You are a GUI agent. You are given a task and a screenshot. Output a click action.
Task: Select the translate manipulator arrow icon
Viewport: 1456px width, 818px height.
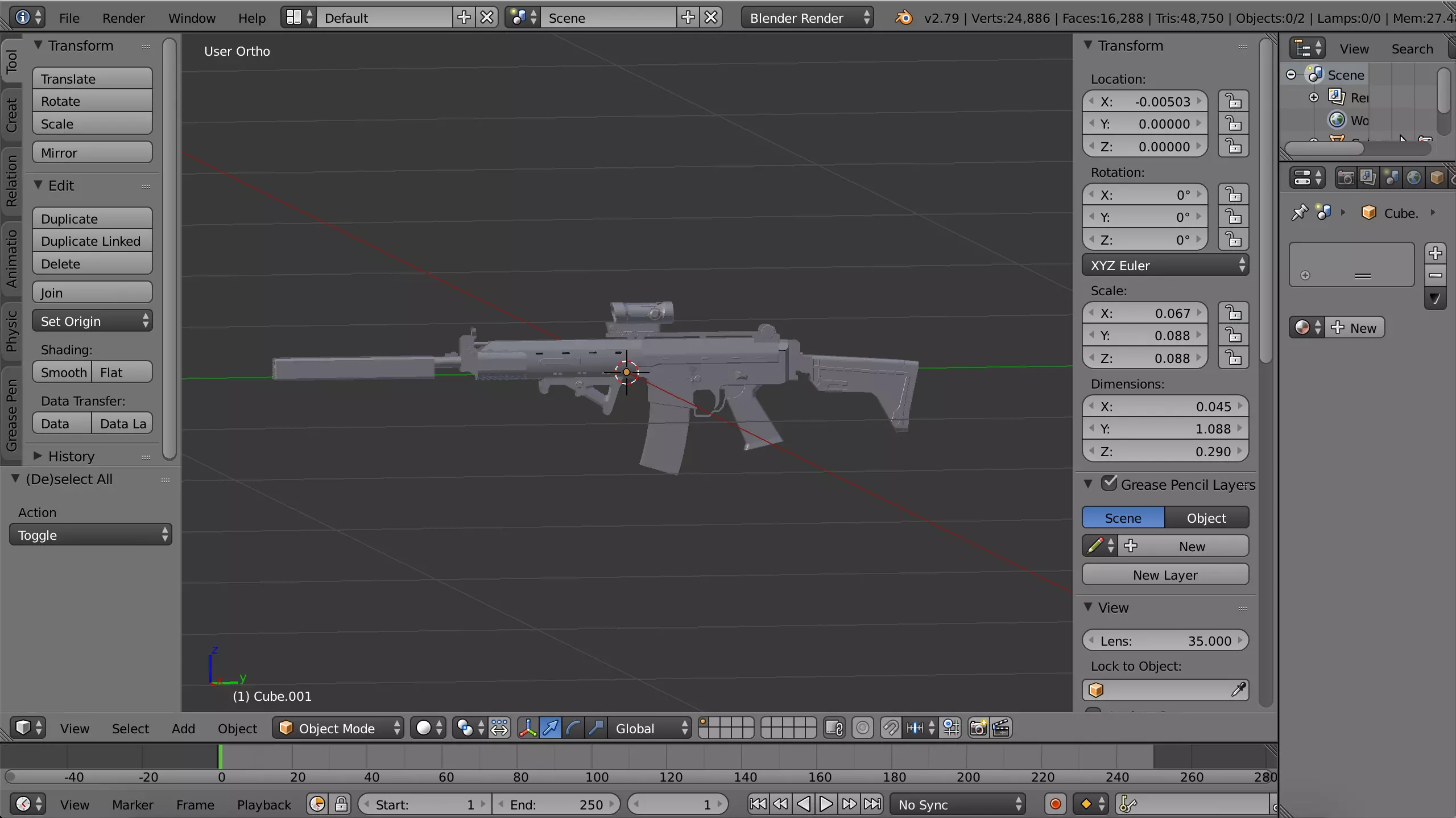[x=551, y=728]
